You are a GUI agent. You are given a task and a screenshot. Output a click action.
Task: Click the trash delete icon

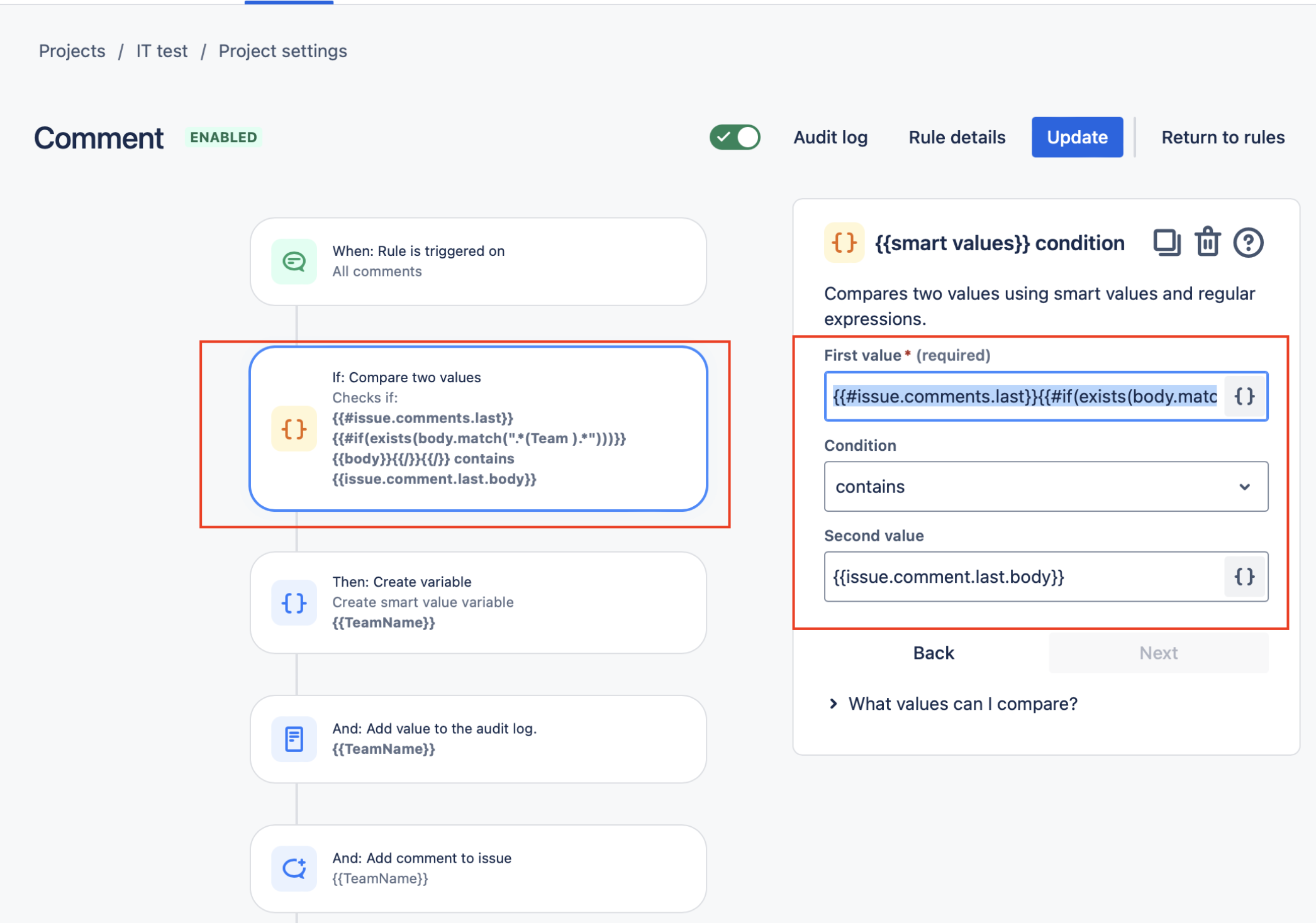point(1207,243)
